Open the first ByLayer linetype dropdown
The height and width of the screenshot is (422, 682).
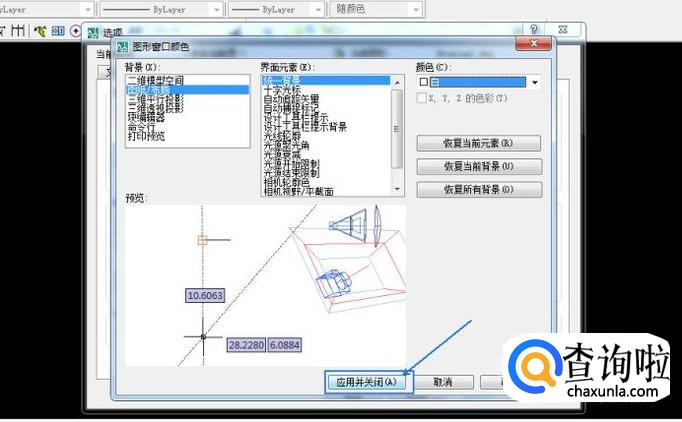point(216,10)
